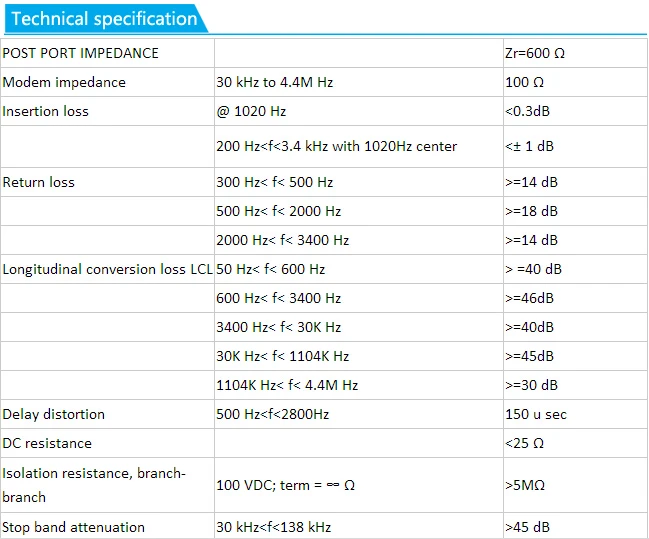
Task: Click the 1020Hz center frequency range cell
Action: [x=337, y=146]
